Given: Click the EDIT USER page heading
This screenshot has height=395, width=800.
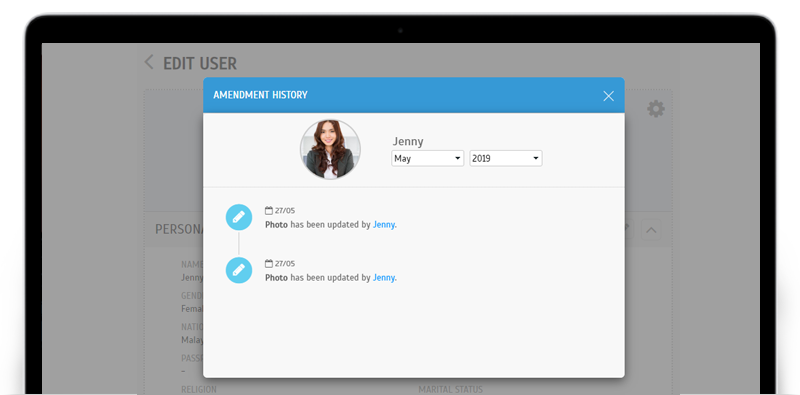Looking at the screenshot, I should coord(200,64).
